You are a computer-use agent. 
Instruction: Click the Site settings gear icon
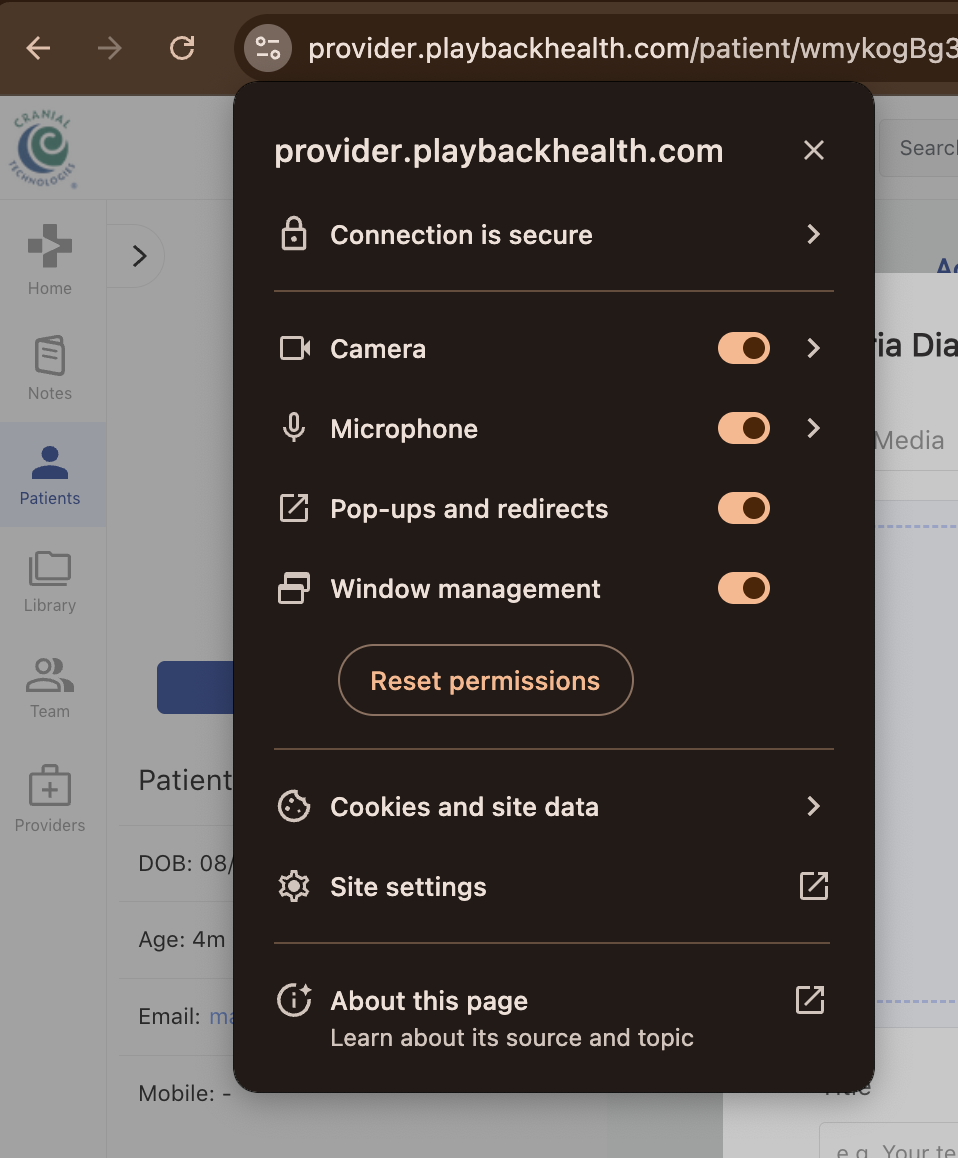pyautogui.click(x=294, y=886)
